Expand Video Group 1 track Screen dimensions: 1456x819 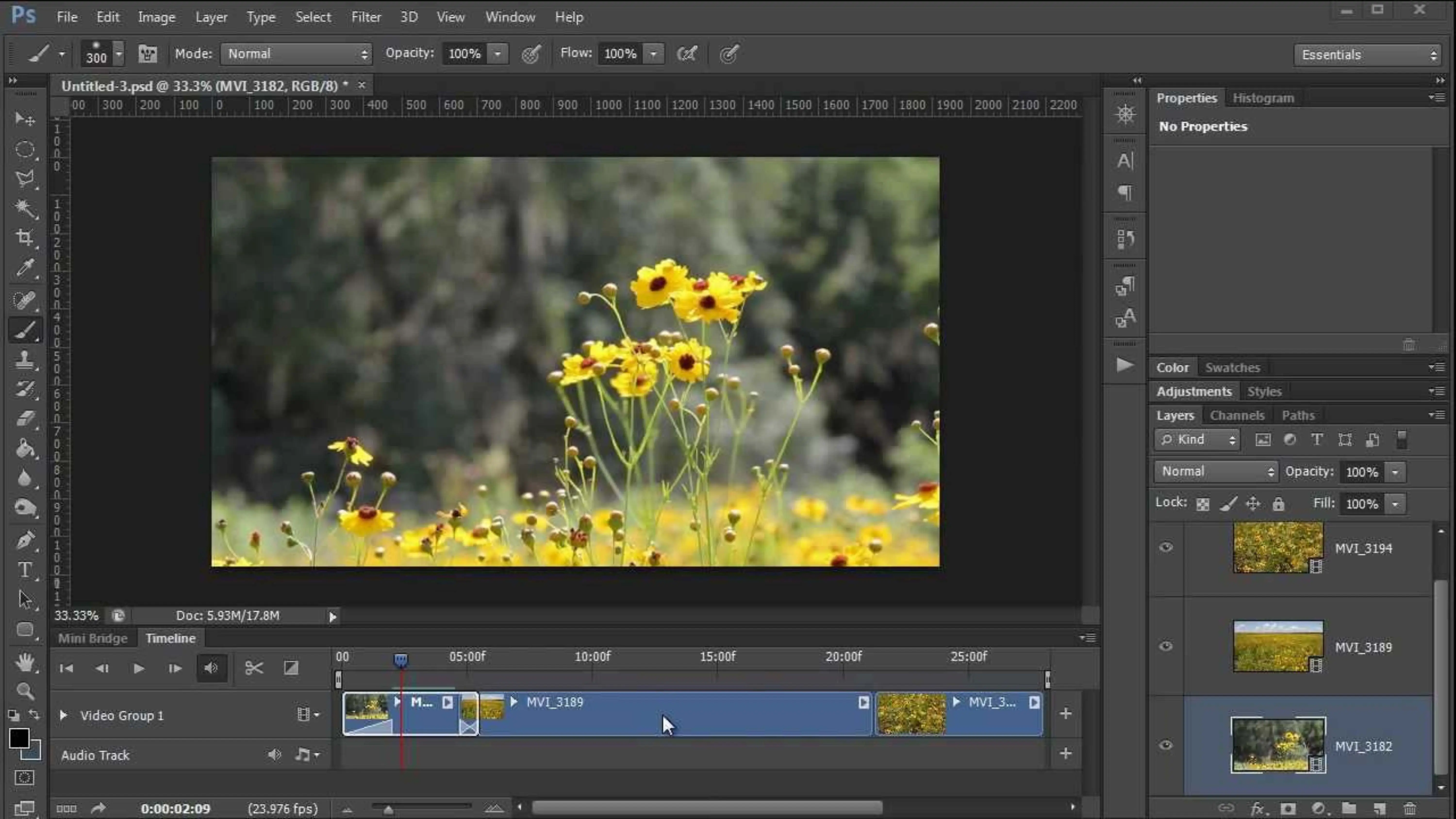[63, 715]
